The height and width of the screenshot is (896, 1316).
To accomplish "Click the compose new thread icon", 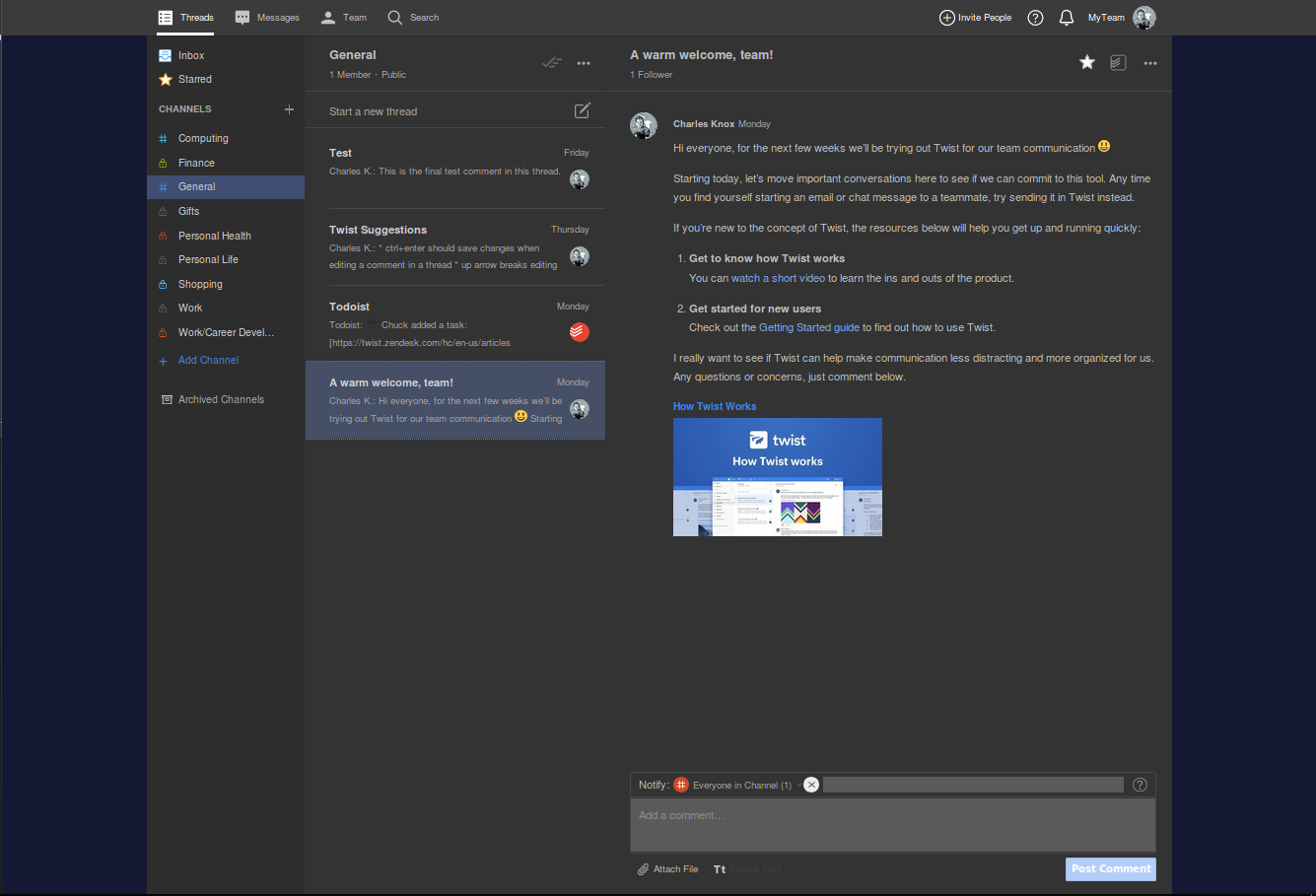I will tap(583, 110).
